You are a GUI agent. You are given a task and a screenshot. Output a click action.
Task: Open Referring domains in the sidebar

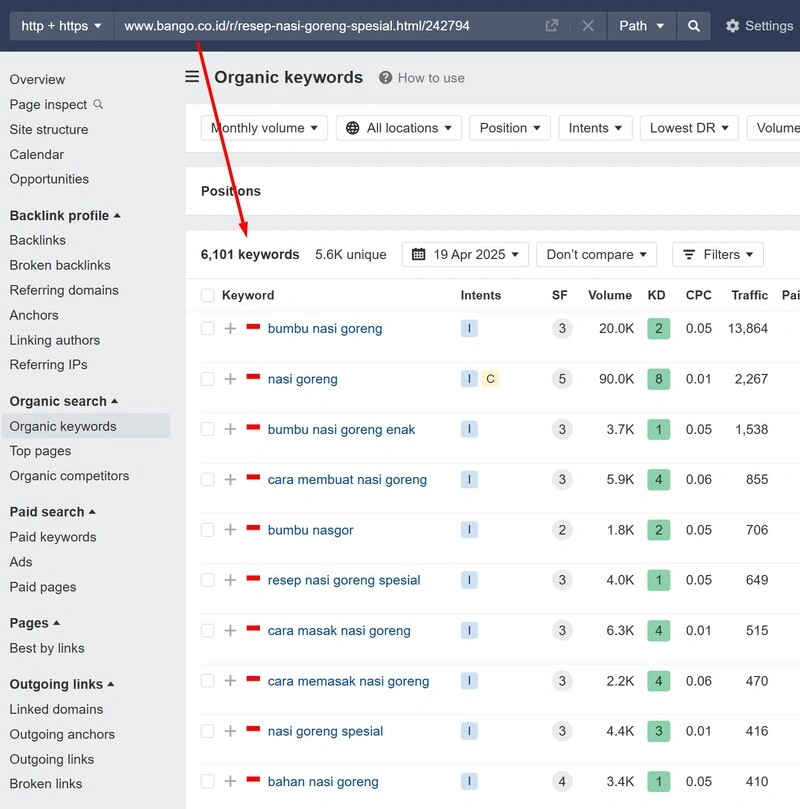click(64, 290)
